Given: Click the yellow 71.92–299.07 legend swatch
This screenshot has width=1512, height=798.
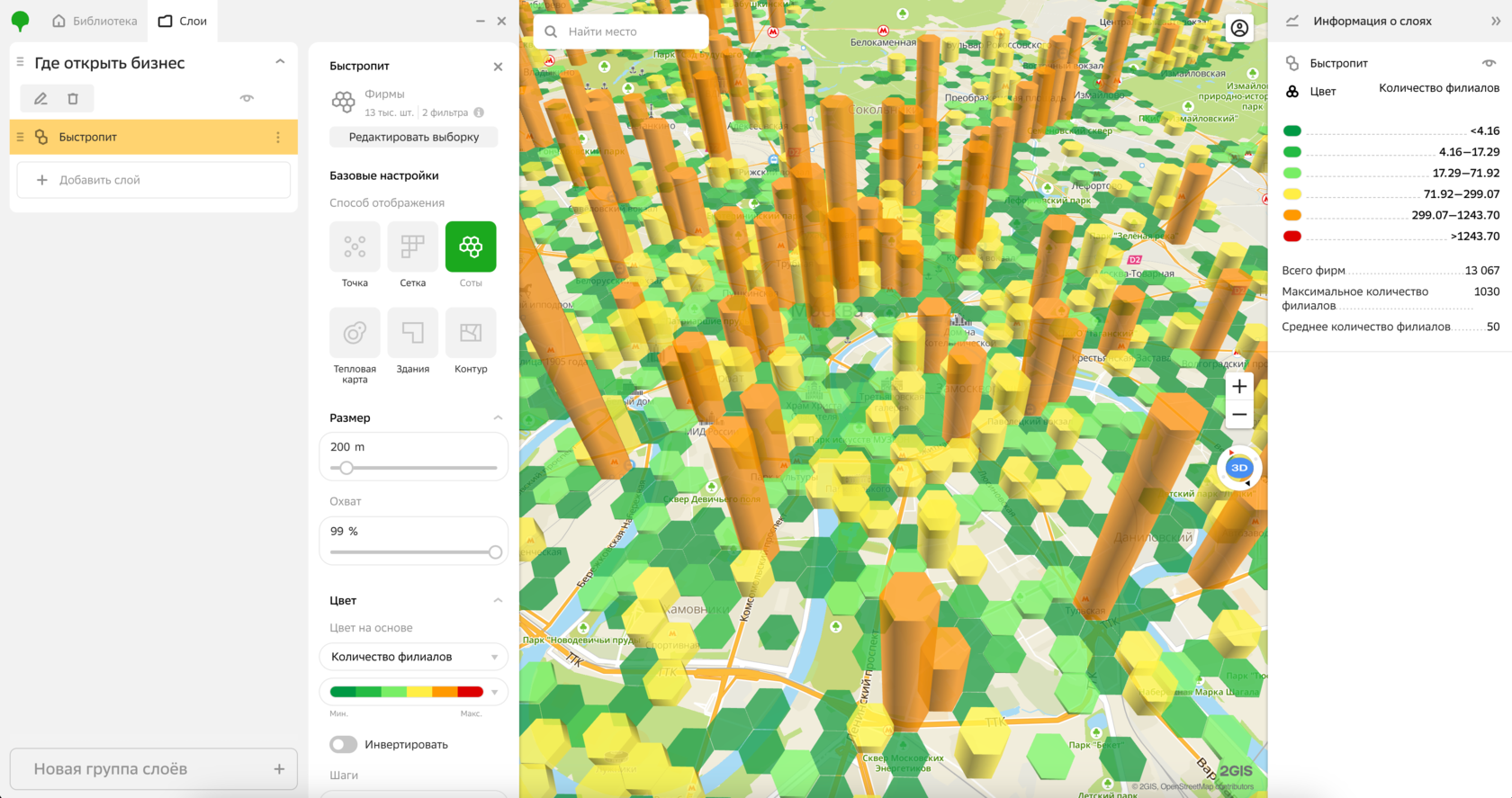Looking at the screenshot, I should (x=1292, y=193).
